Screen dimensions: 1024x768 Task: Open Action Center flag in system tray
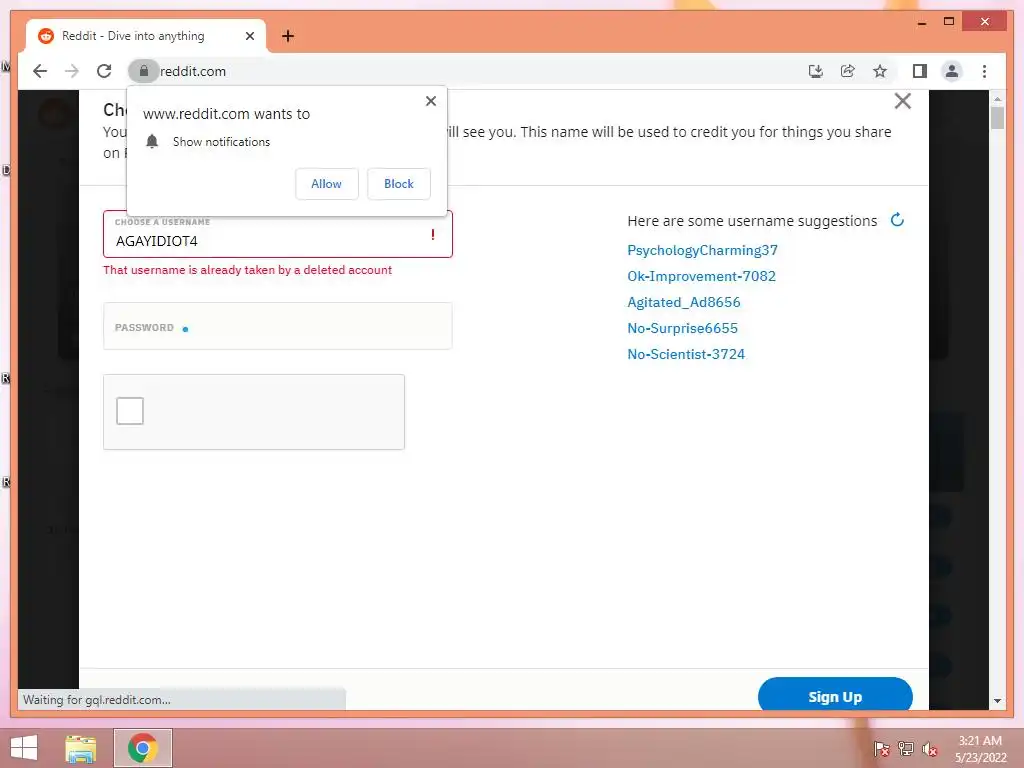point(881,748)
